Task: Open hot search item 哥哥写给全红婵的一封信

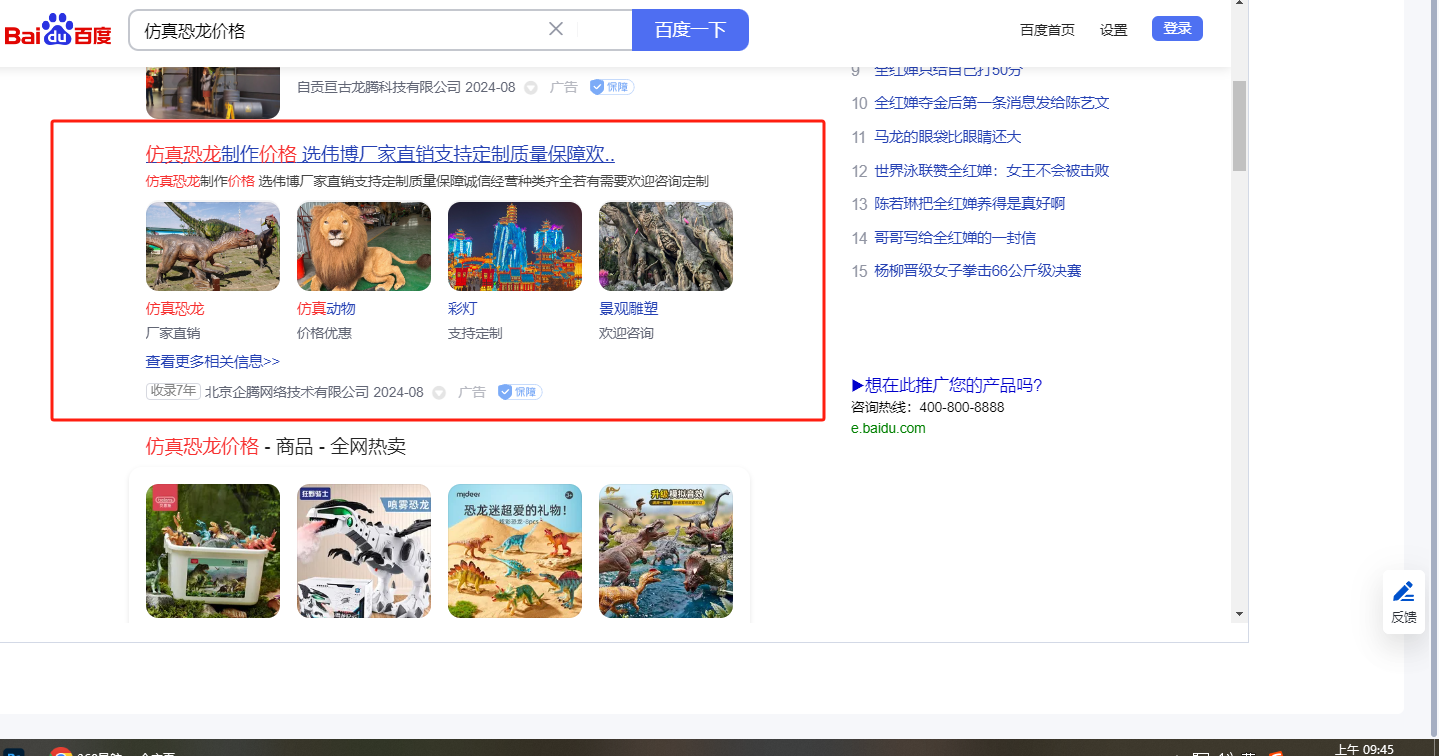Action: pyautogui.click(x=955, y=238)
